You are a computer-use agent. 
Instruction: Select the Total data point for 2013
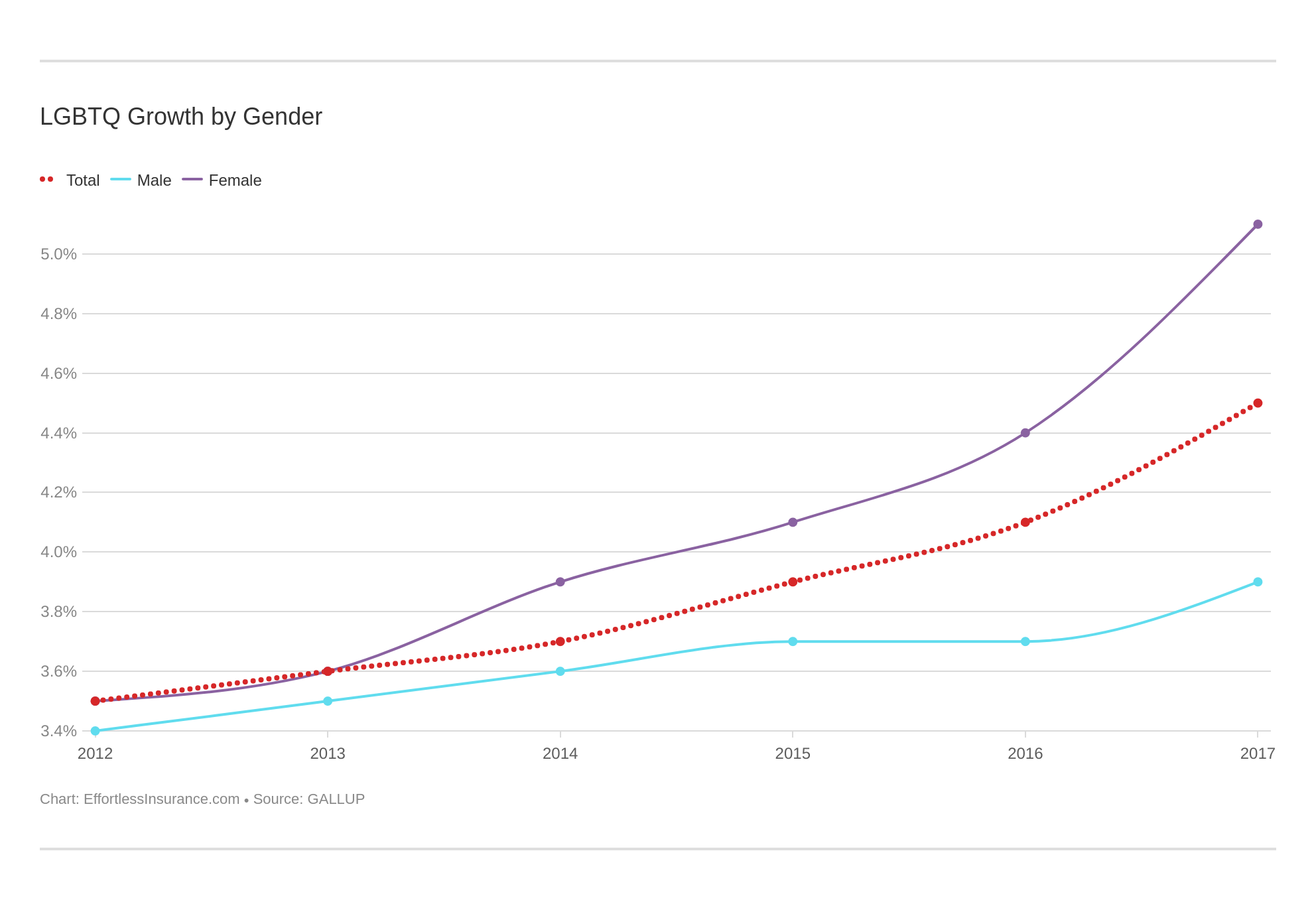pos(328,671)
